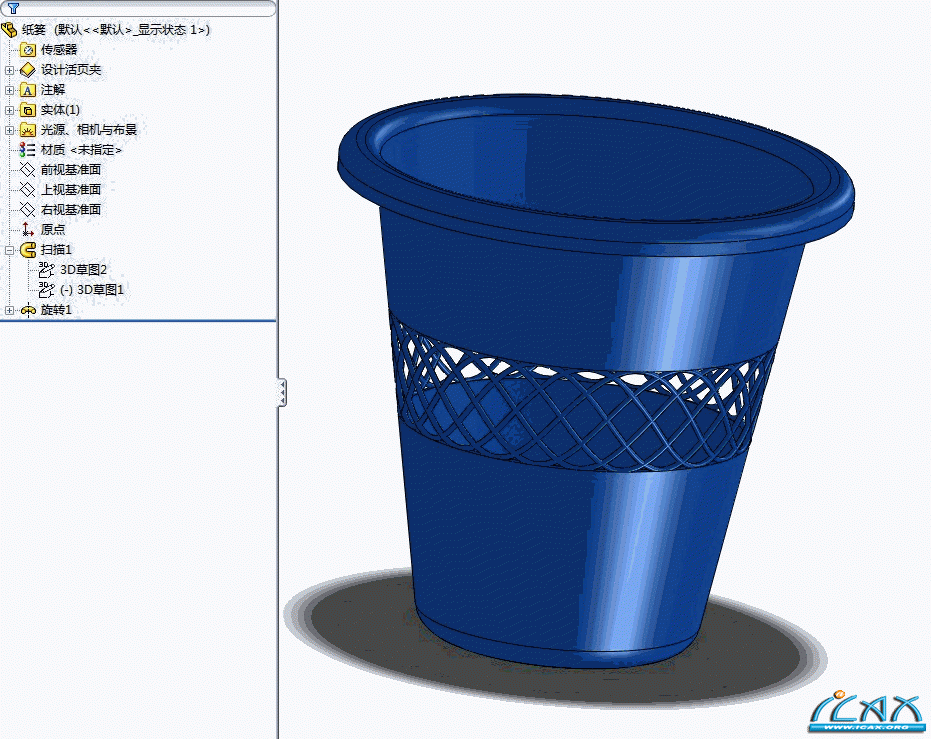Expand the 实体(1) solid bodies folder
This screenshot has height=739, width=931.
click(x=9, y=110)
